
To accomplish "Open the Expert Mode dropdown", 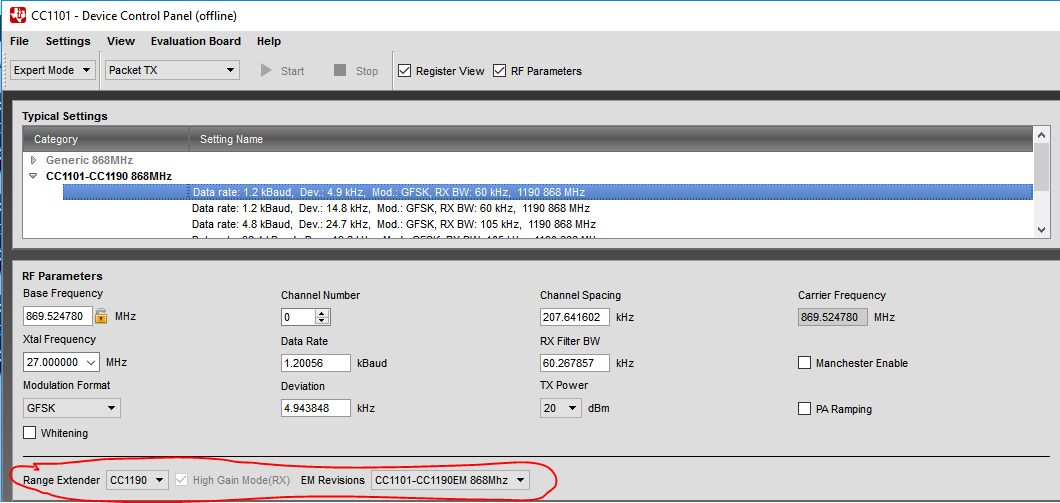I will point(53,70).
